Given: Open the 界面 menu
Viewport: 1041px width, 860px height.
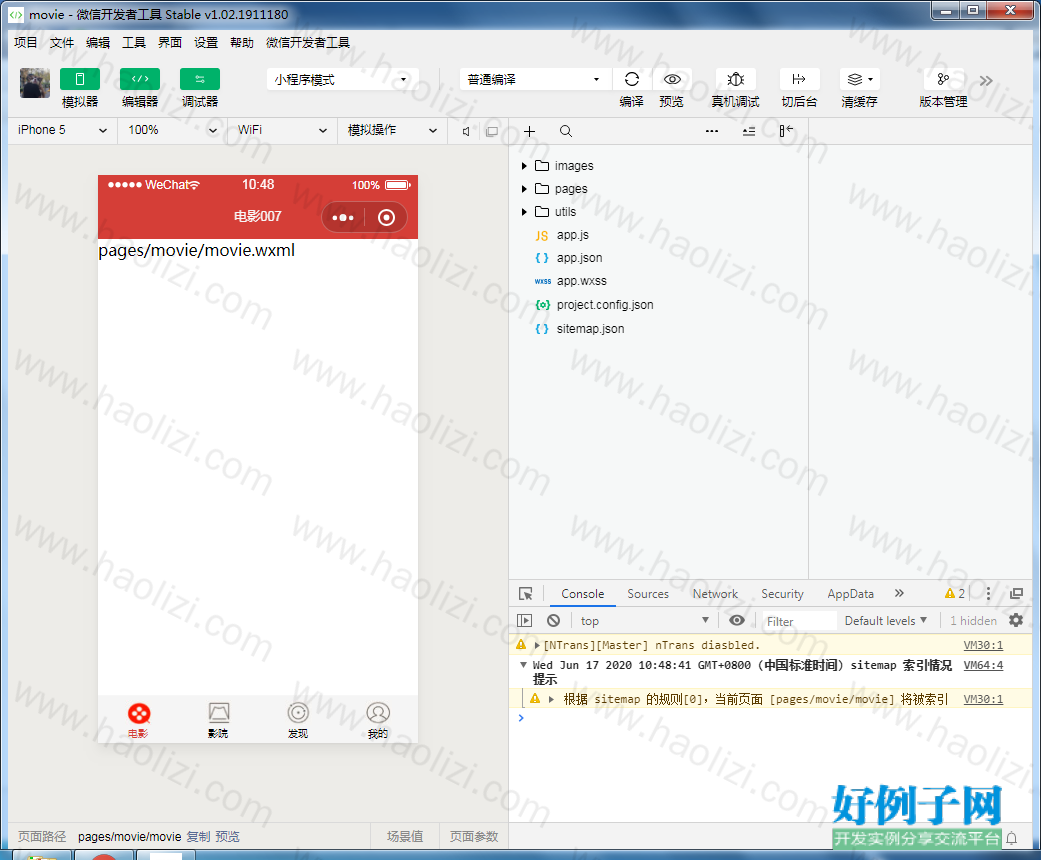Looking at the screenshot, I should pyautogui.click(x=170, y=43).
